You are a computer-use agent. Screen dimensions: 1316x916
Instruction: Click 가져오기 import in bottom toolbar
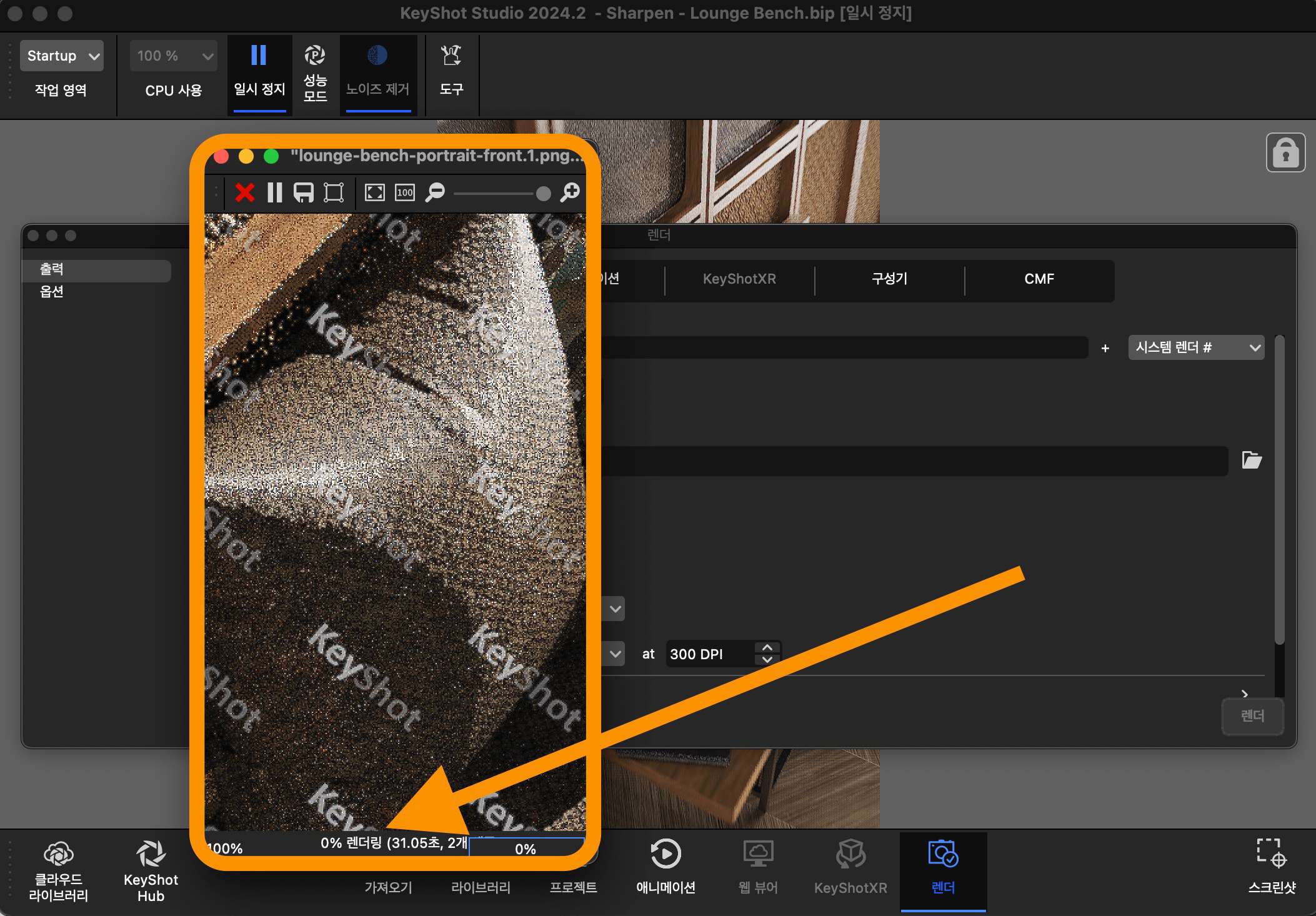(x=388, y=887)
